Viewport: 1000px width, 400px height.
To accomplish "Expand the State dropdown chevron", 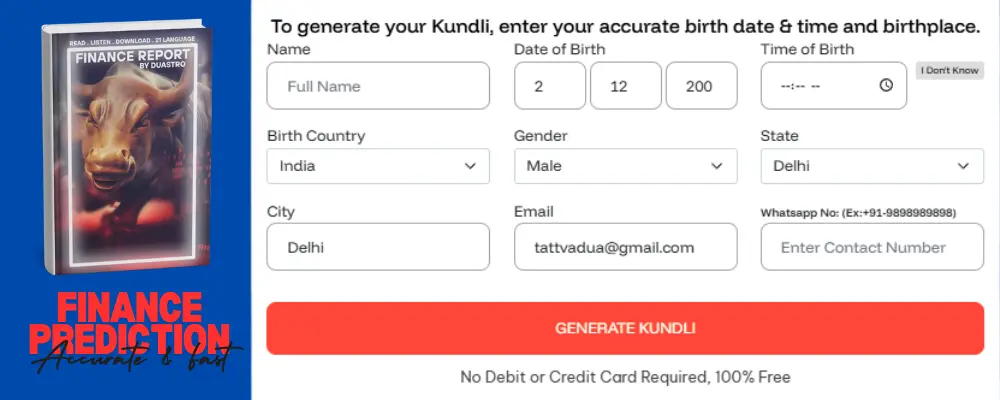I will (963, 166).
